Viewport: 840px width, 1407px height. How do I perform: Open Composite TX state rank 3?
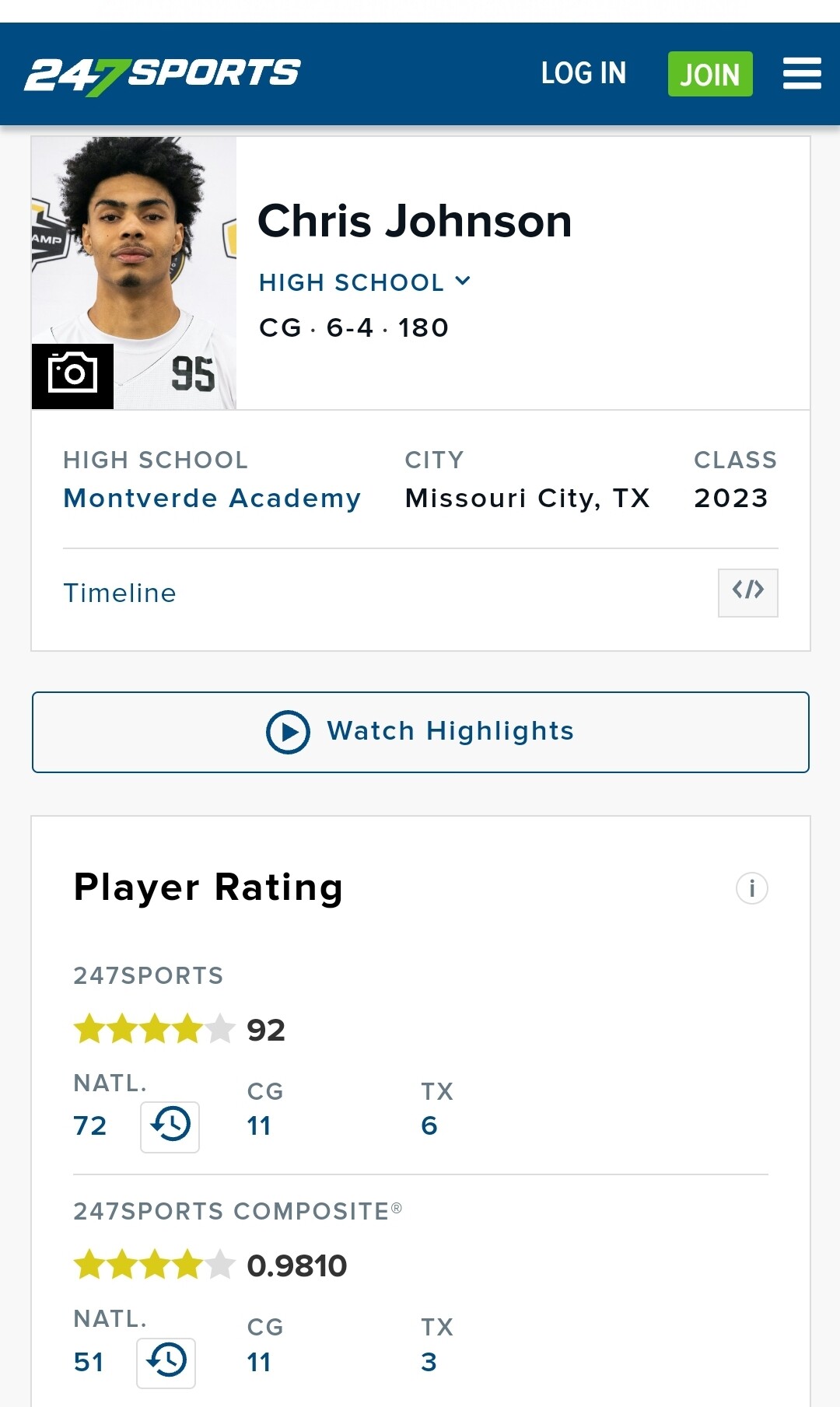429,1363
